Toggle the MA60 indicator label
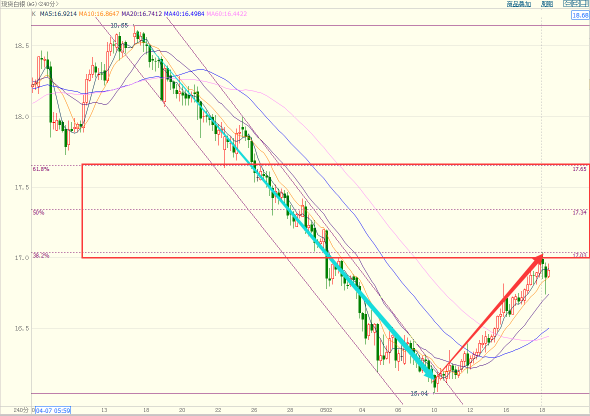 (x=227, y=14)
